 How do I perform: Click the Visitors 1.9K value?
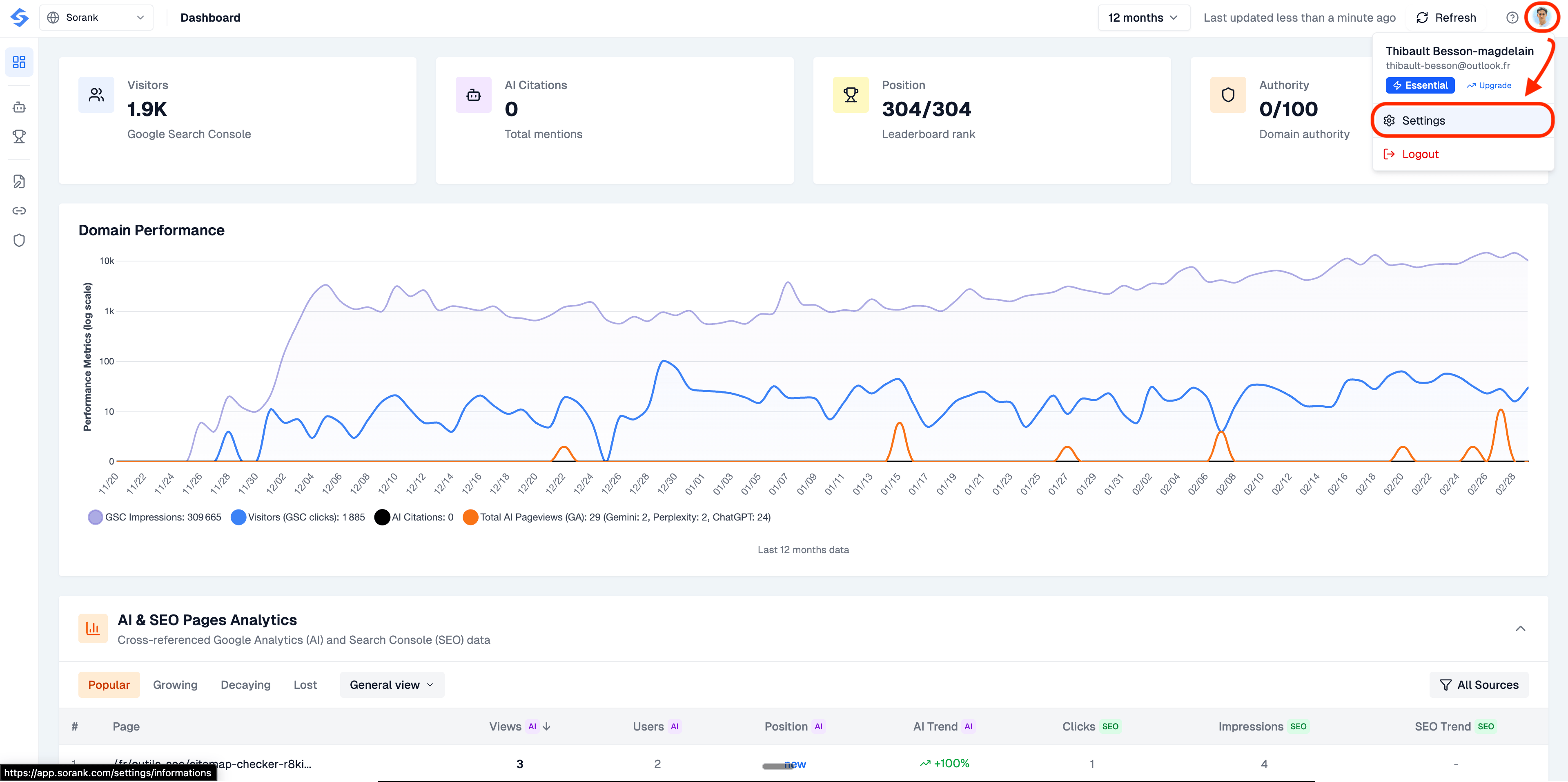[147, 109]
